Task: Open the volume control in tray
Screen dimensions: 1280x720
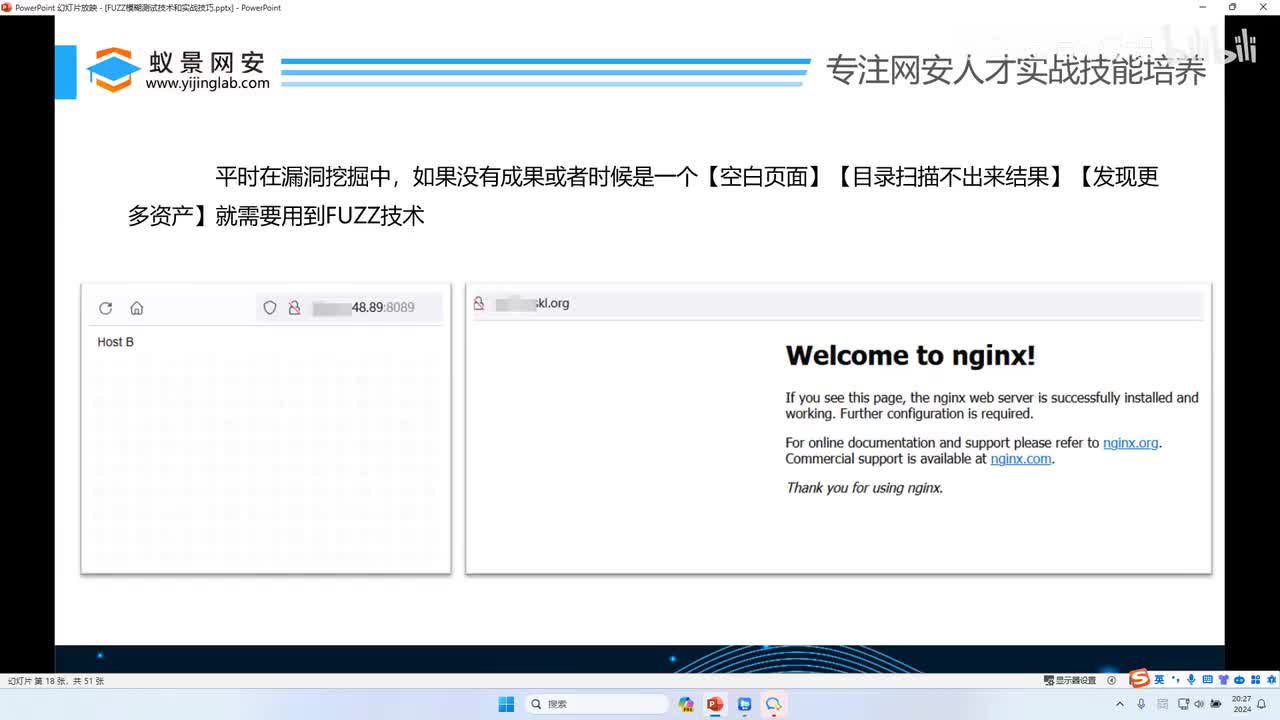Action: point(1199,704)
